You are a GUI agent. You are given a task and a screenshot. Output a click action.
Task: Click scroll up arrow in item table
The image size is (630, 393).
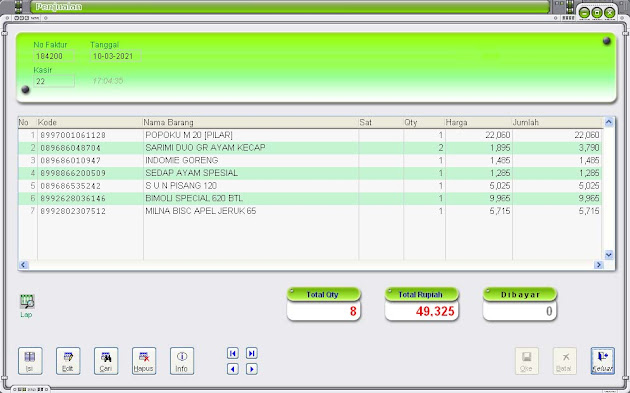point(609,122)
